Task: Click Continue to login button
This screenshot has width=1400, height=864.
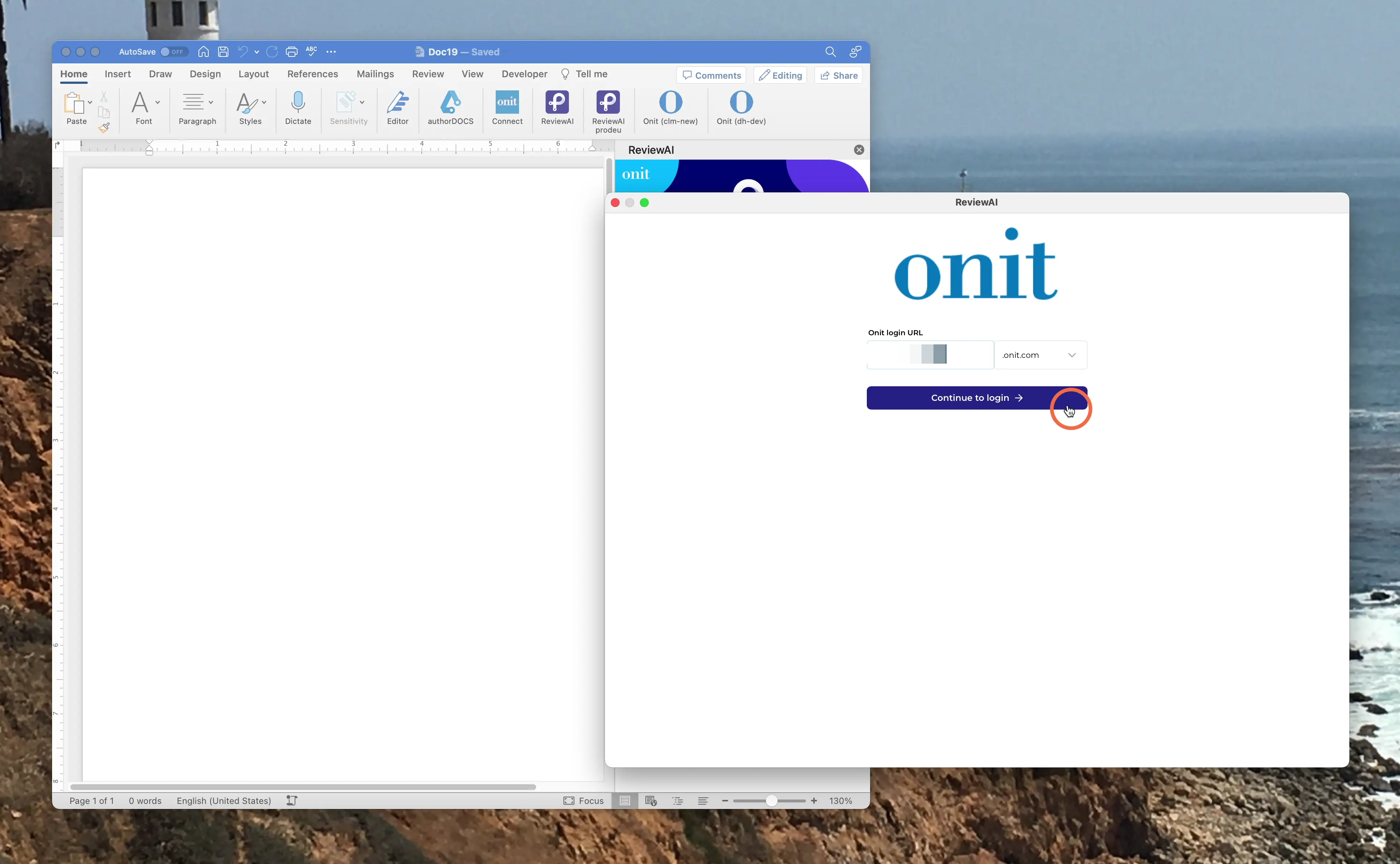Action: click(x=976, y=398)
